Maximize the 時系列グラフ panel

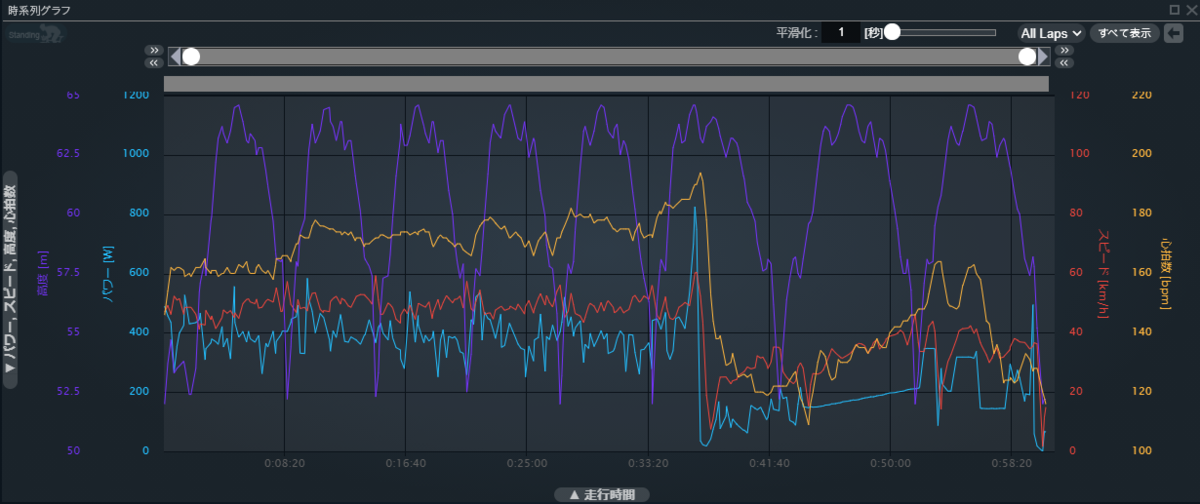click(x=1174, y=9)
